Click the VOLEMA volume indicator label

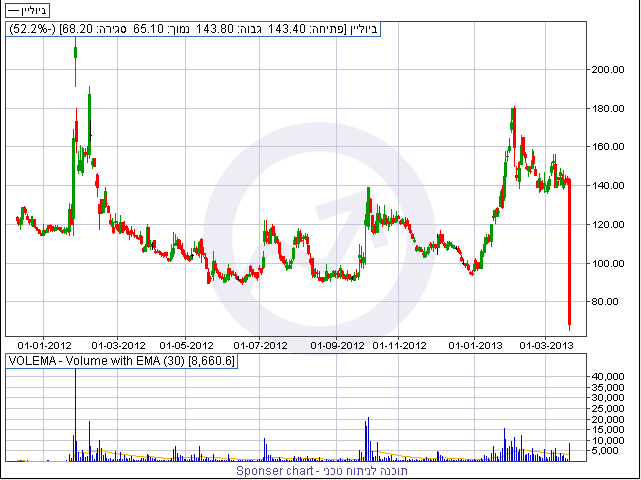click(121, 361)
